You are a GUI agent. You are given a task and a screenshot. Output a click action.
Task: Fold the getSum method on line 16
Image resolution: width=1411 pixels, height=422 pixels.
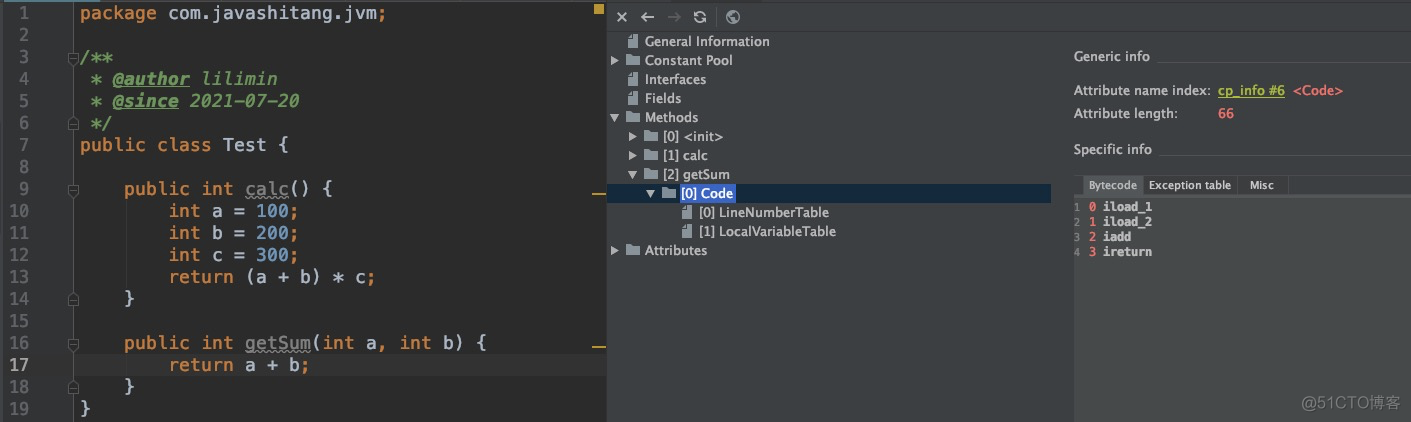point(72,343)
